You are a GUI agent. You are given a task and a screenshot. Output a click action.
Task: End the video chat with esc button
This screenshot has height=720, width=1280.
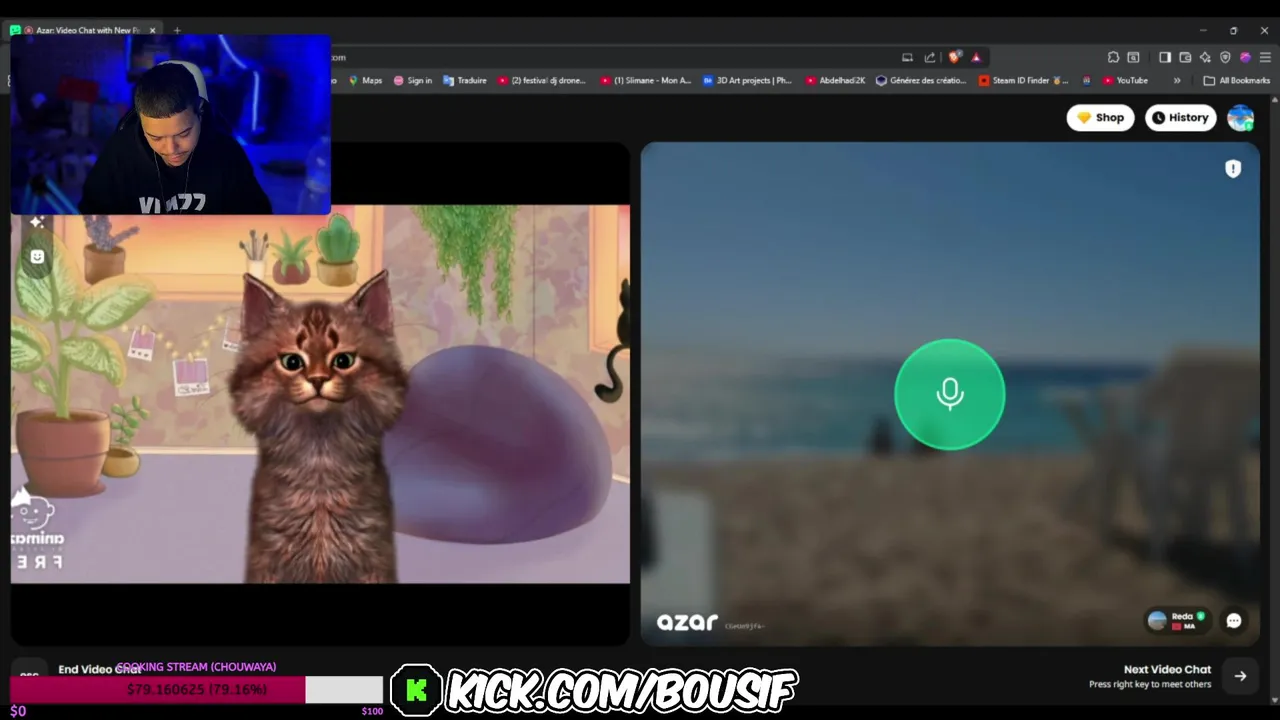tap(29, 676)
